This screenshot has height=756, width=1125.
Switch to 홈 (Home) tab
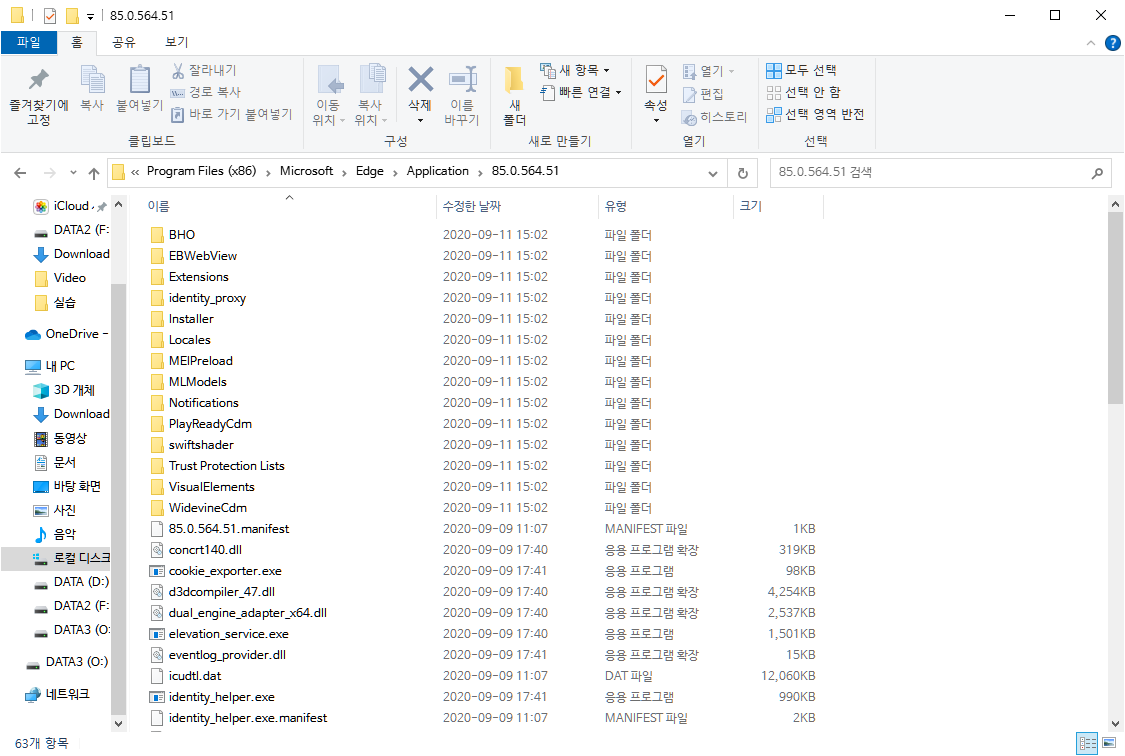pos(77,42)
